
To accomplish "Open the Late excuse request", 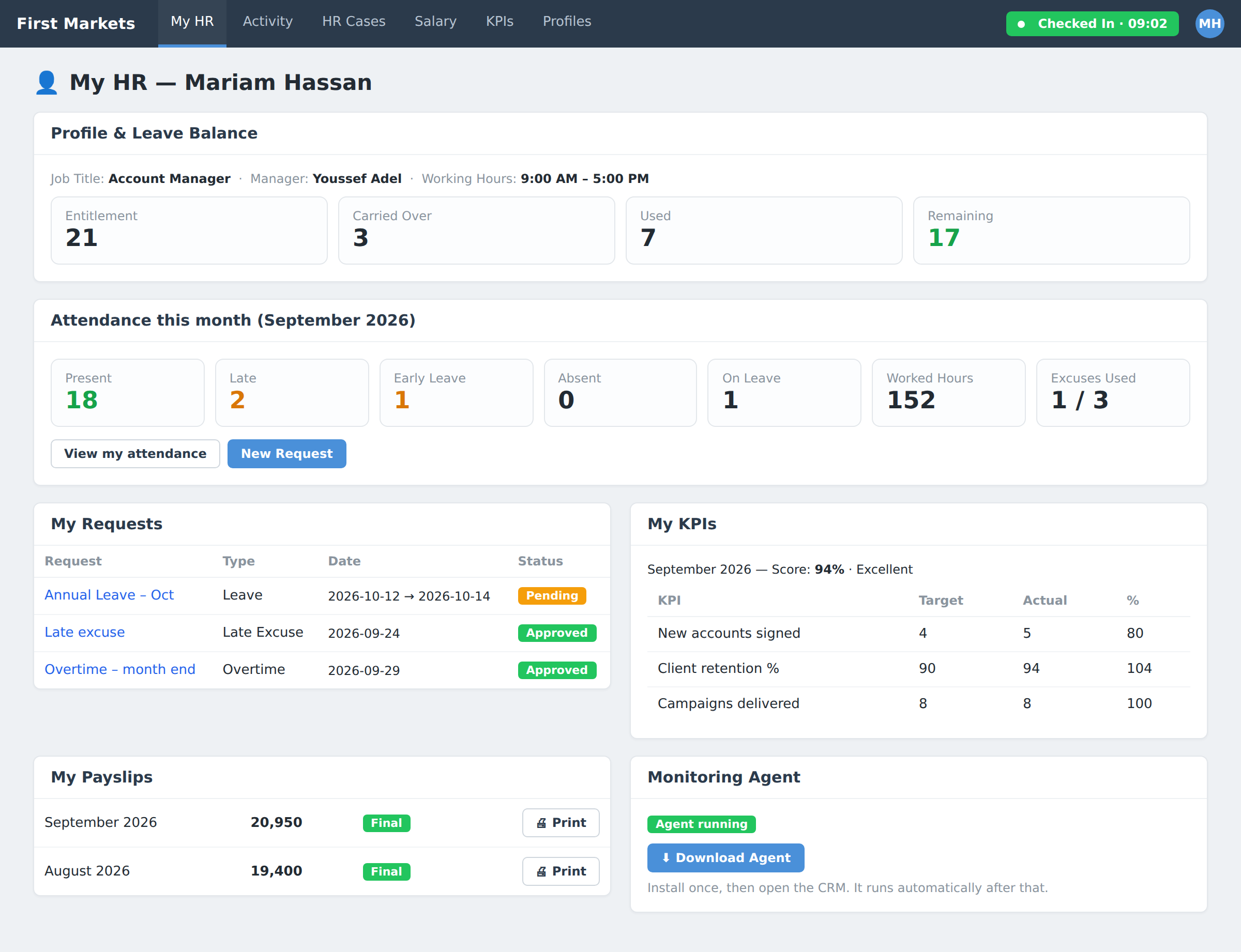I will click(x=84, y=633).
